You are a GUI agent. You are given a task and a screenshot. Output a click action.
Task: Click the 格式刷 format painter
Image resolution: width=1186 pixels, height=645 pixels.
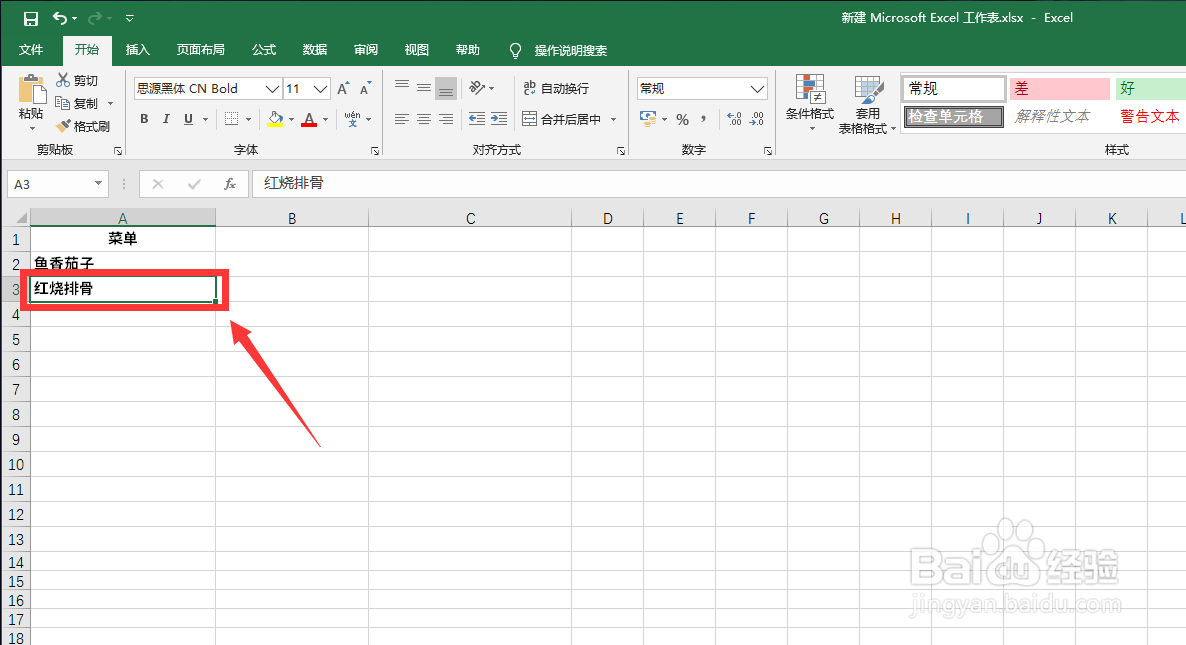coord(83,126)
